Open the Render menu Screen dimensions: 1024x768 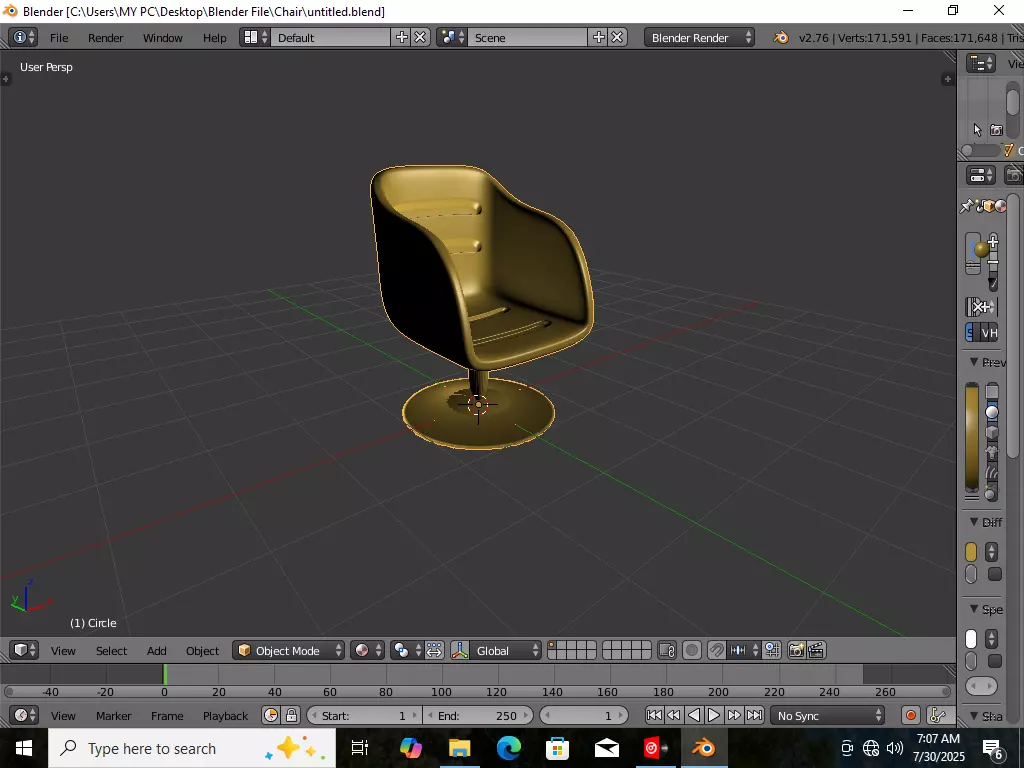[x=105, y=37]
